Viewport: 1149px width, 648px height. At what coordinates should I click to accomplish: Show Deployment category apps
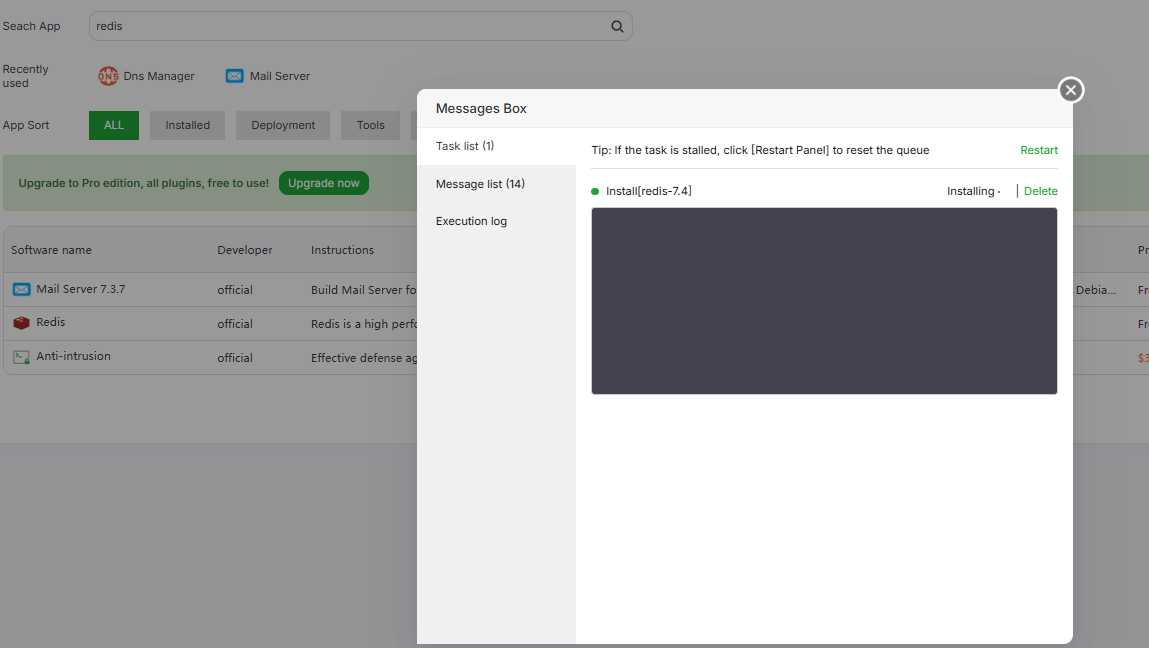pos(283,125)
